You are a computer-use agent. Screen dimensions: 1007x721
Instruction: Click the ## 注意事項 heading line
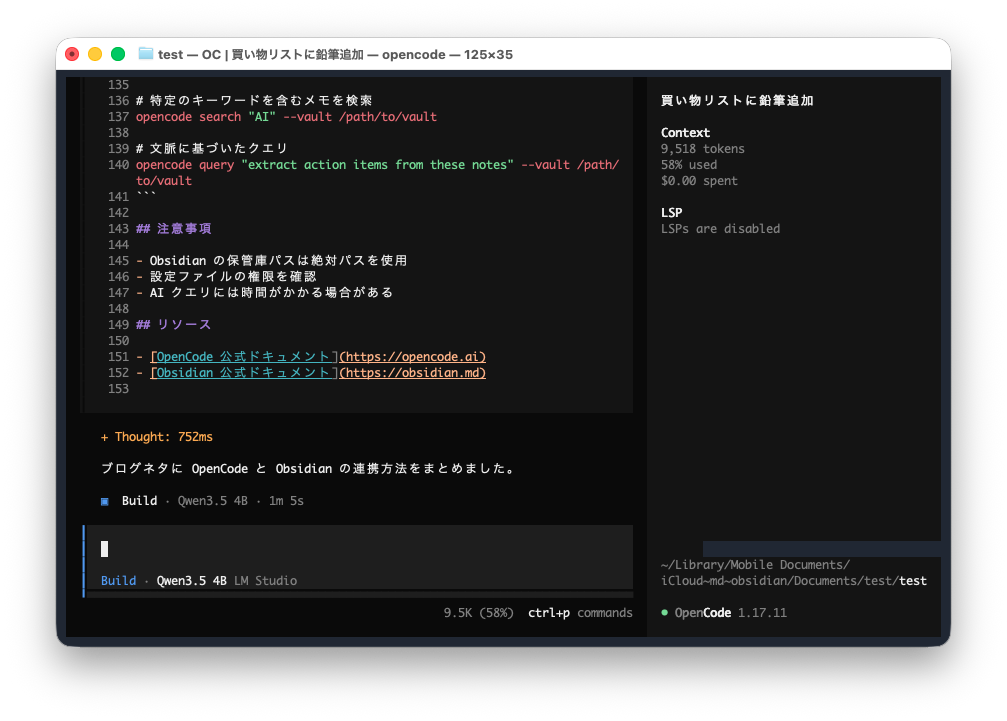173,229
